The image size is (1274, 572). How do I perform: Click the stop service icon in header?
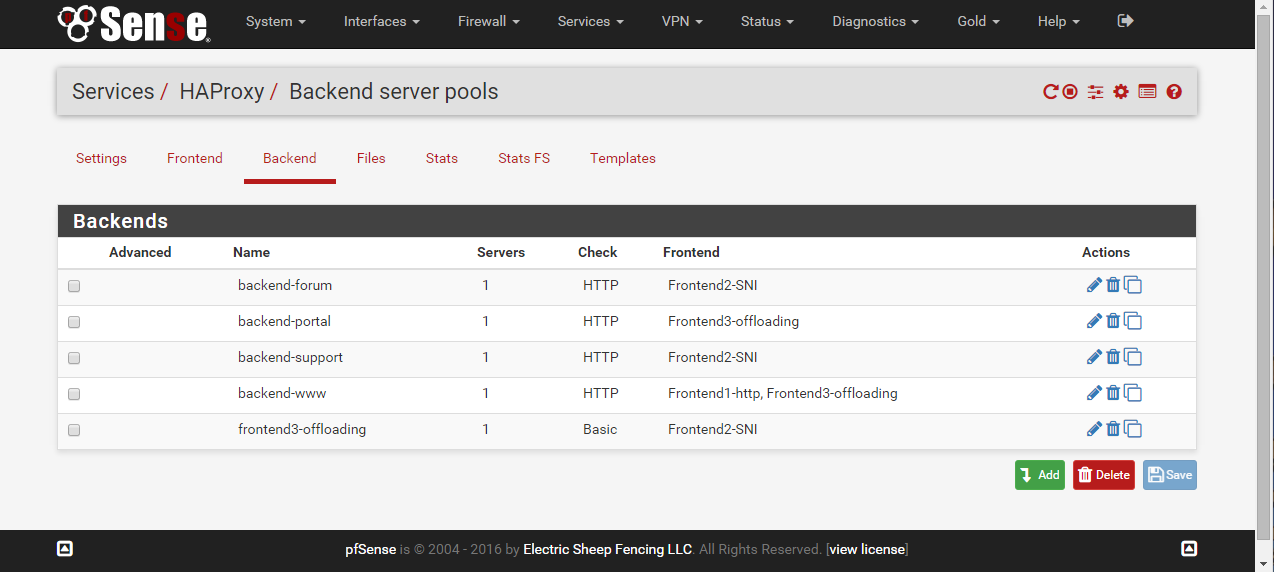[1070, 92]
